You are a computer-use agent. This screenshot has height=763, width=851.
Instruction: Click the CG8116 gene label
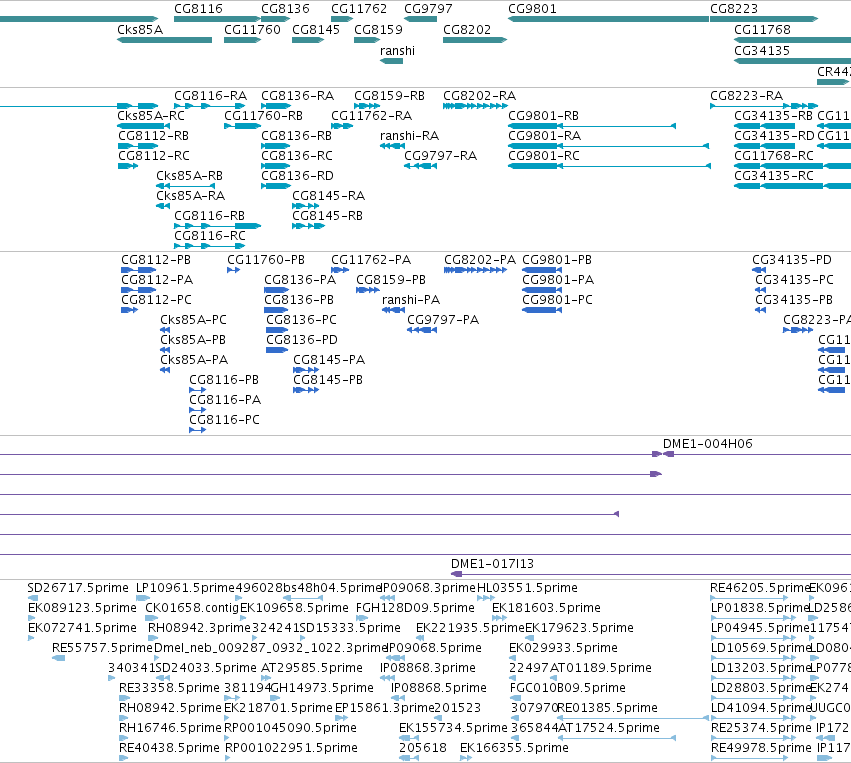pos(198,9)
